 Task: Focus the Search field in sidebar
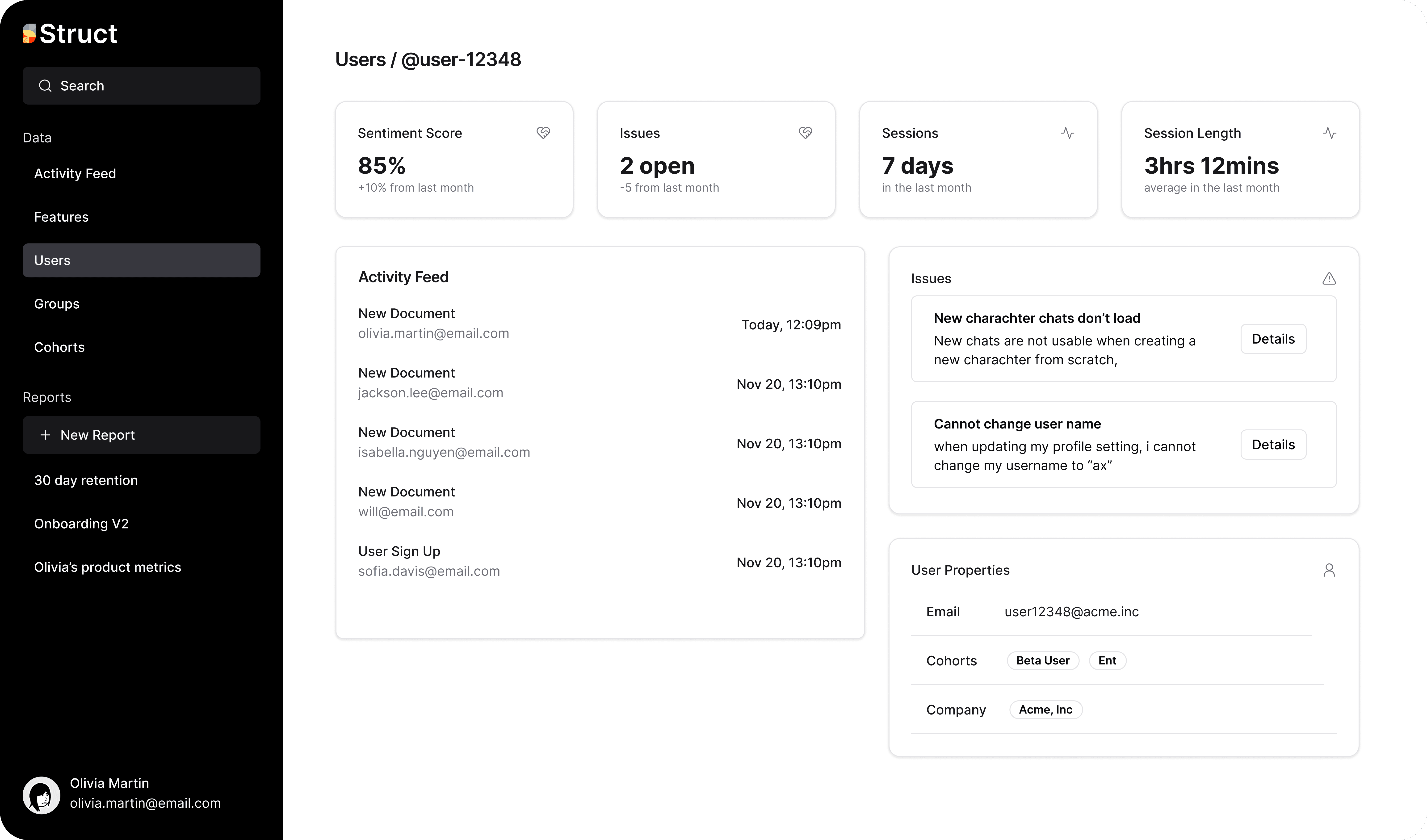coord(142,85)
